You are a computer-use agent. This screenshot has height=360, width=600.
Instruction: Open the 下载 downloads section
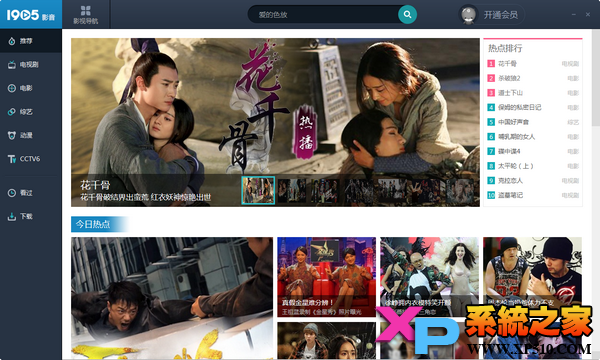click(x=31, y=217)
